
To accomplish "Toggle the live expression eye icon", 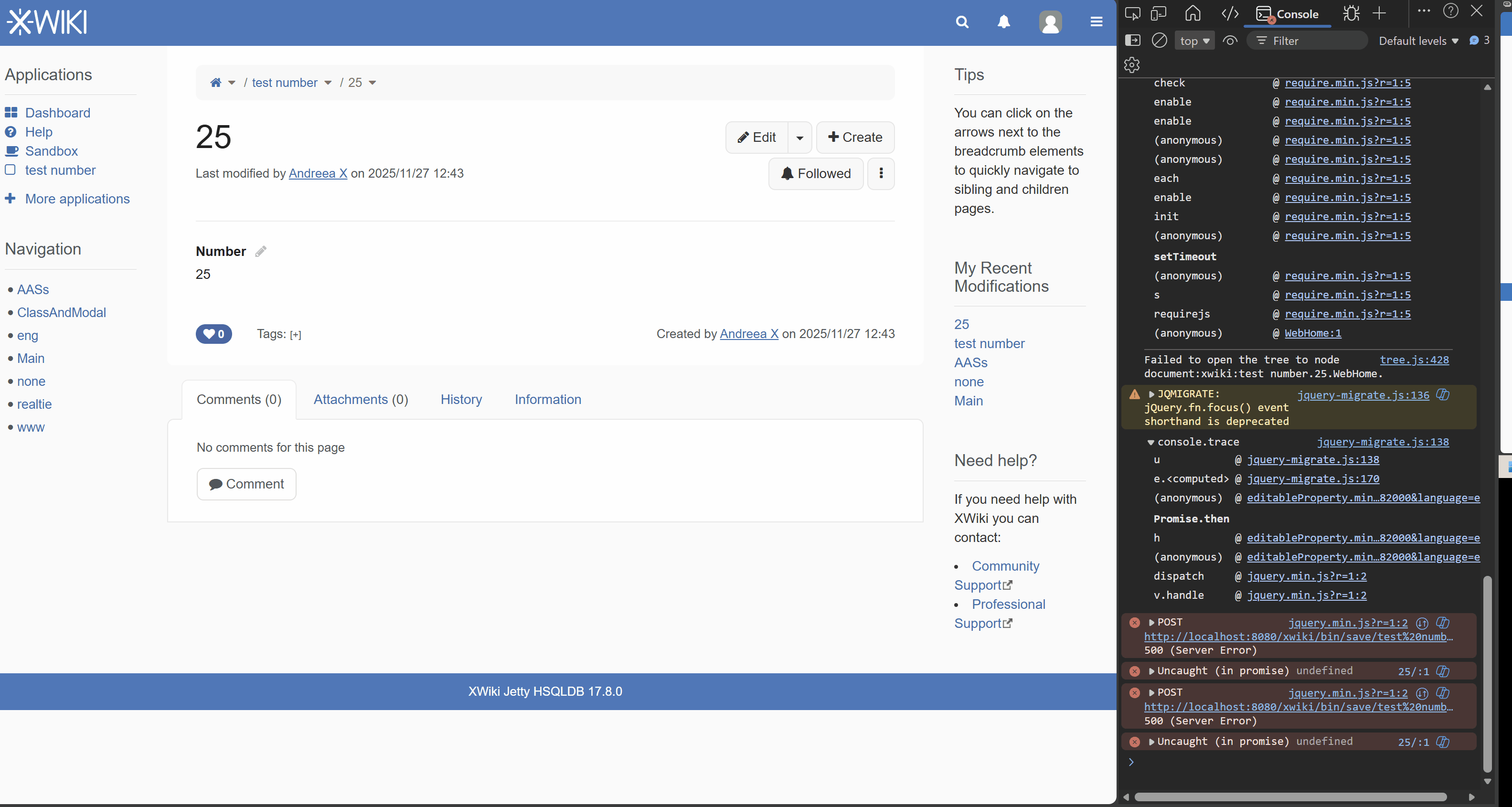I will point(1230,41).
